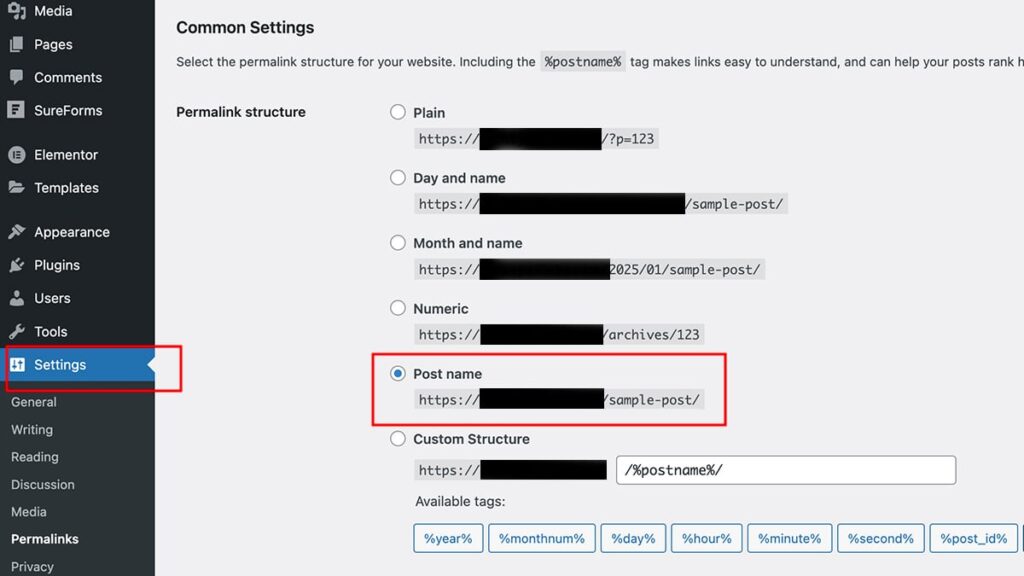
Task: Click the Plugins plug icon
Action: click(x=17, y=264)
